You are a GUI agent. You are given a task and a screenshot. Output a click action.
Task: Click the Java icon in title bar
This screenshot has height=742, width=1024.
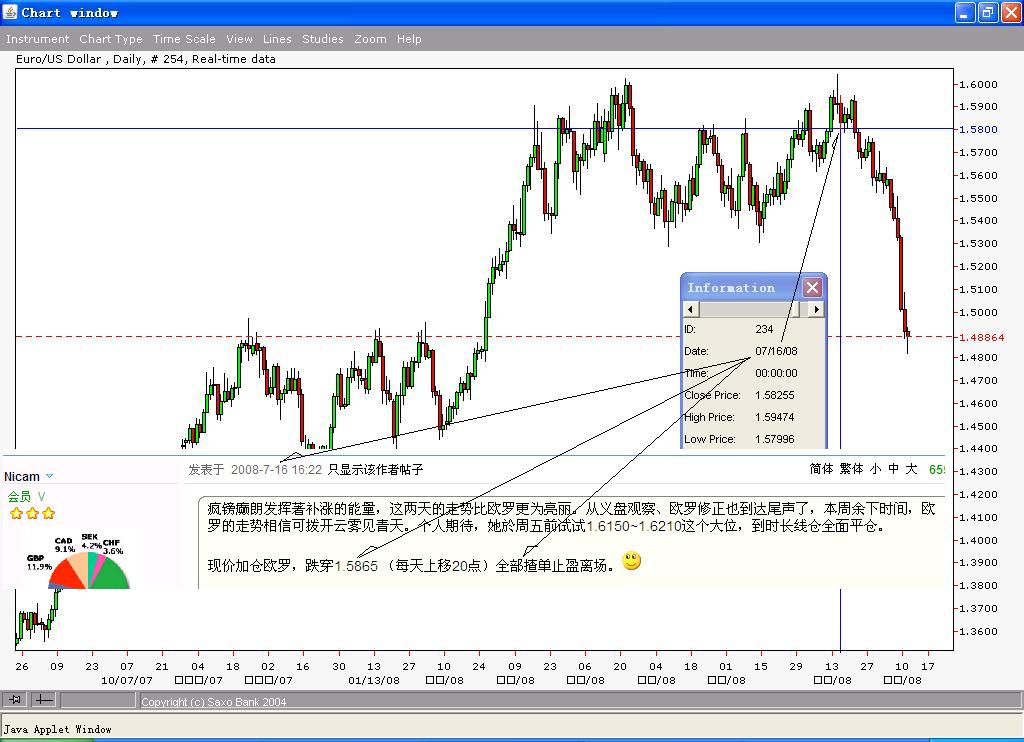tap(10, 12)
